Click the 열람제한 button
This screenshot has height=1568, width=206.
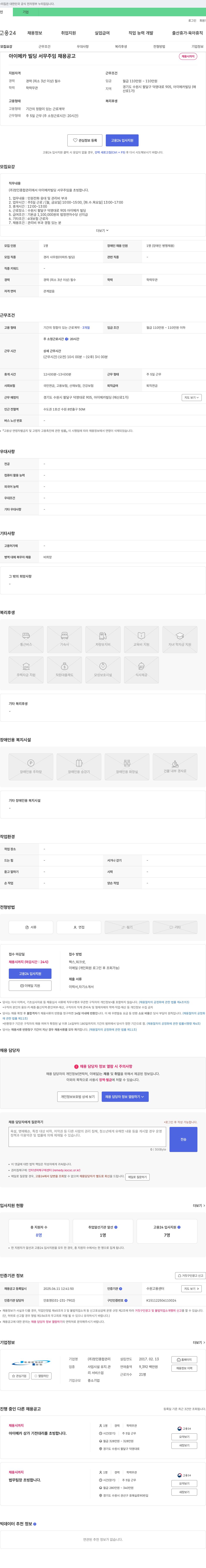coord(41,1376)
